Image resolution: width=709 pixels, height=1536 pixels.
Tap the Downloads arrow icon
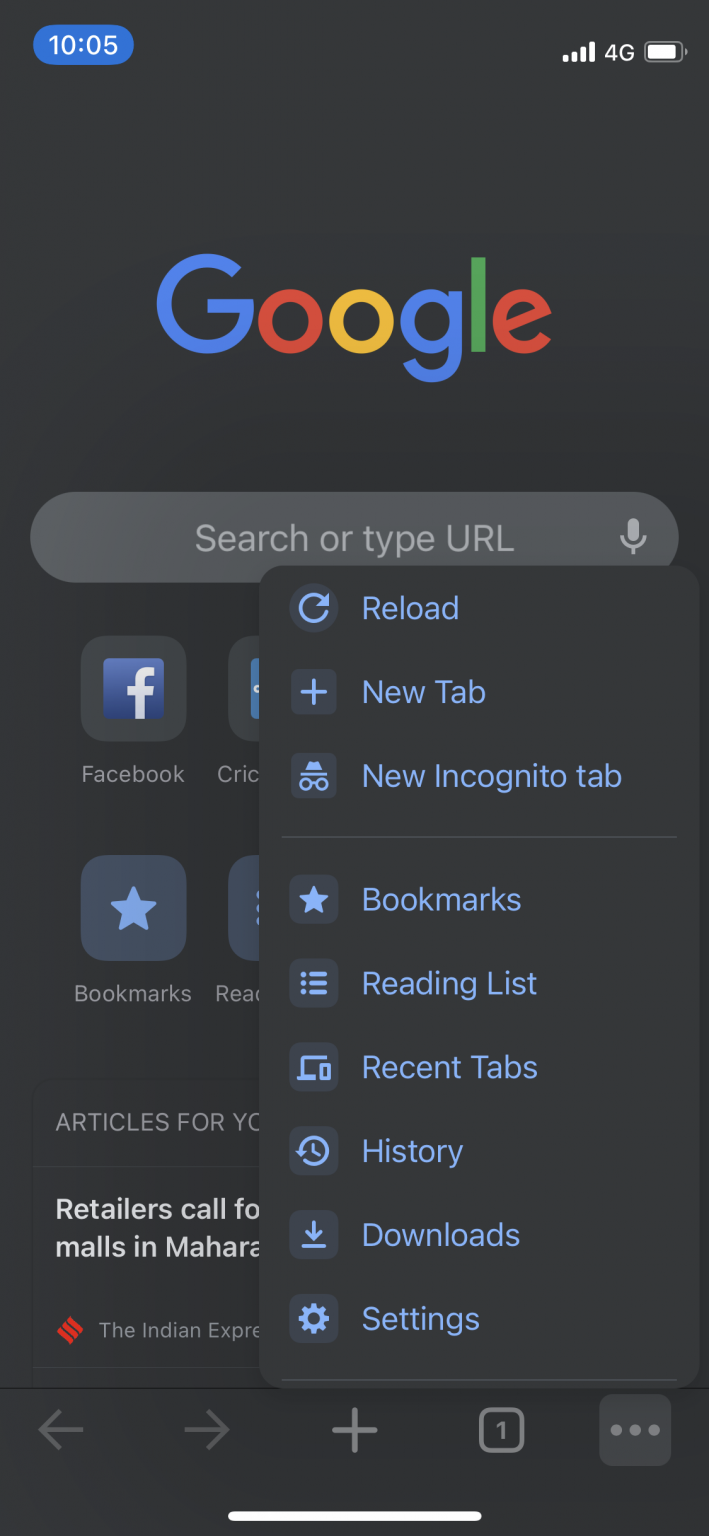pyautogui.click(x=314, y=1236)
